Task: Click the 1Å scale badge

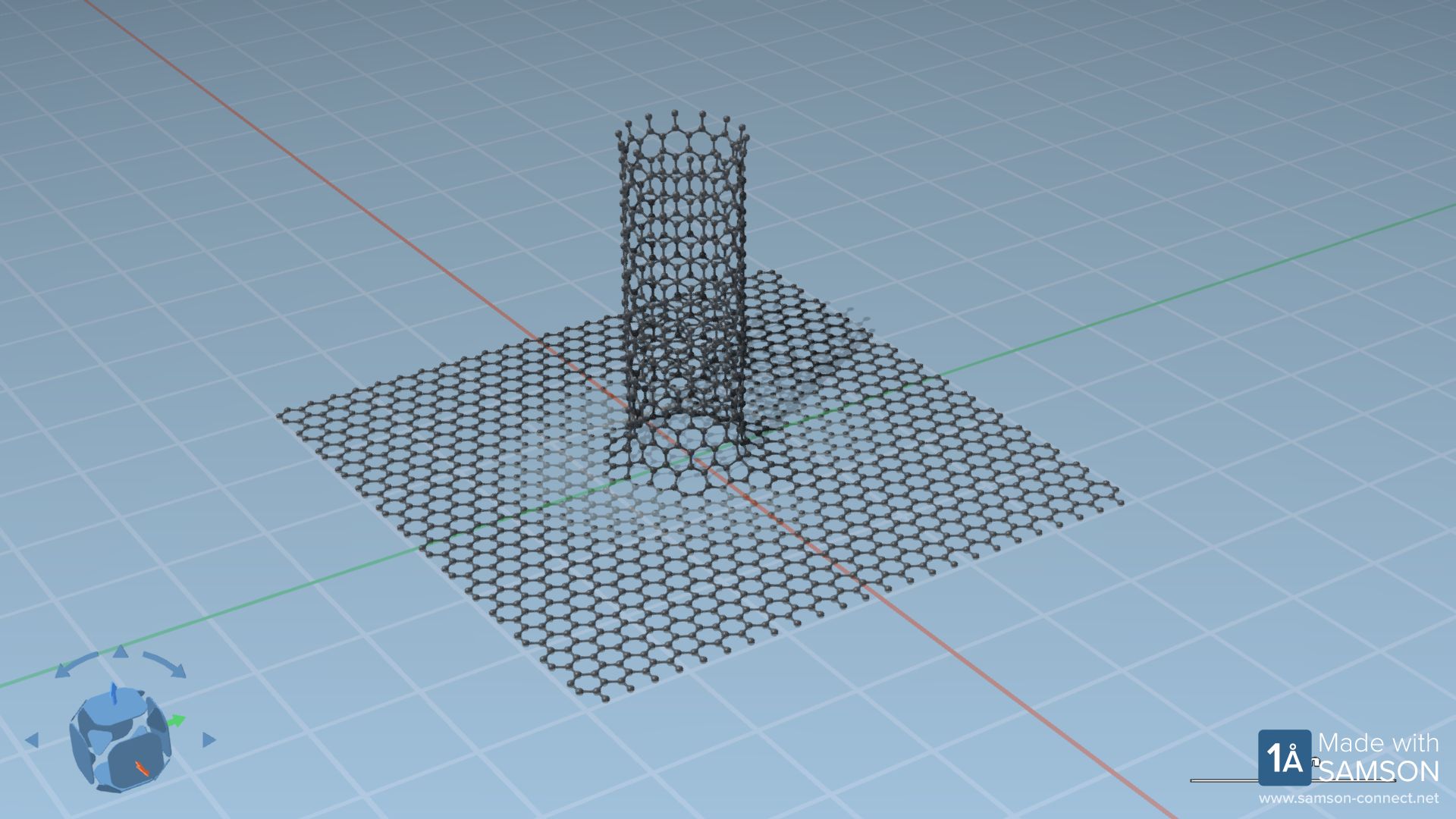Action: (x=1285, y=758)
